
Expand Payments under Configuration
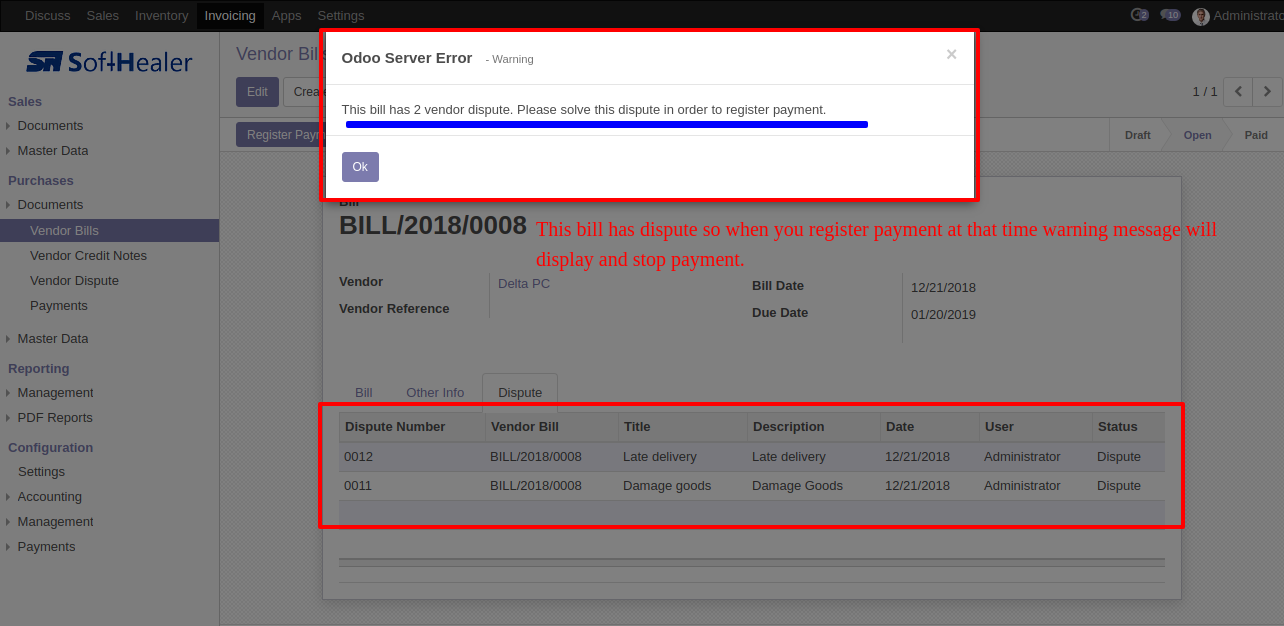pyautogui.click(x=46, y=547)
